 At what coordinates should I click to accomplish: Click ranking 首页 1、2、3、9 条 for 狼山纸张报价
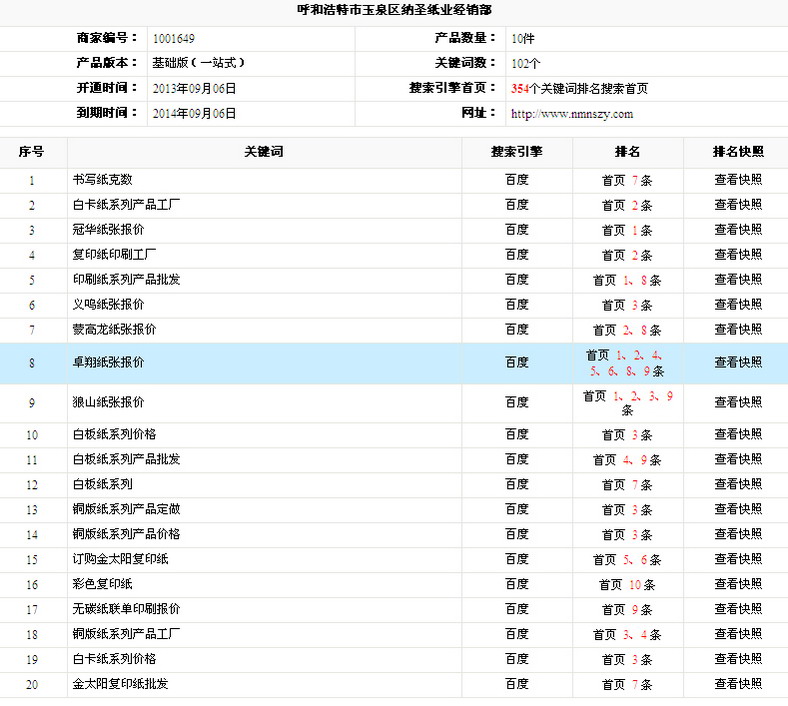(627, 403)
